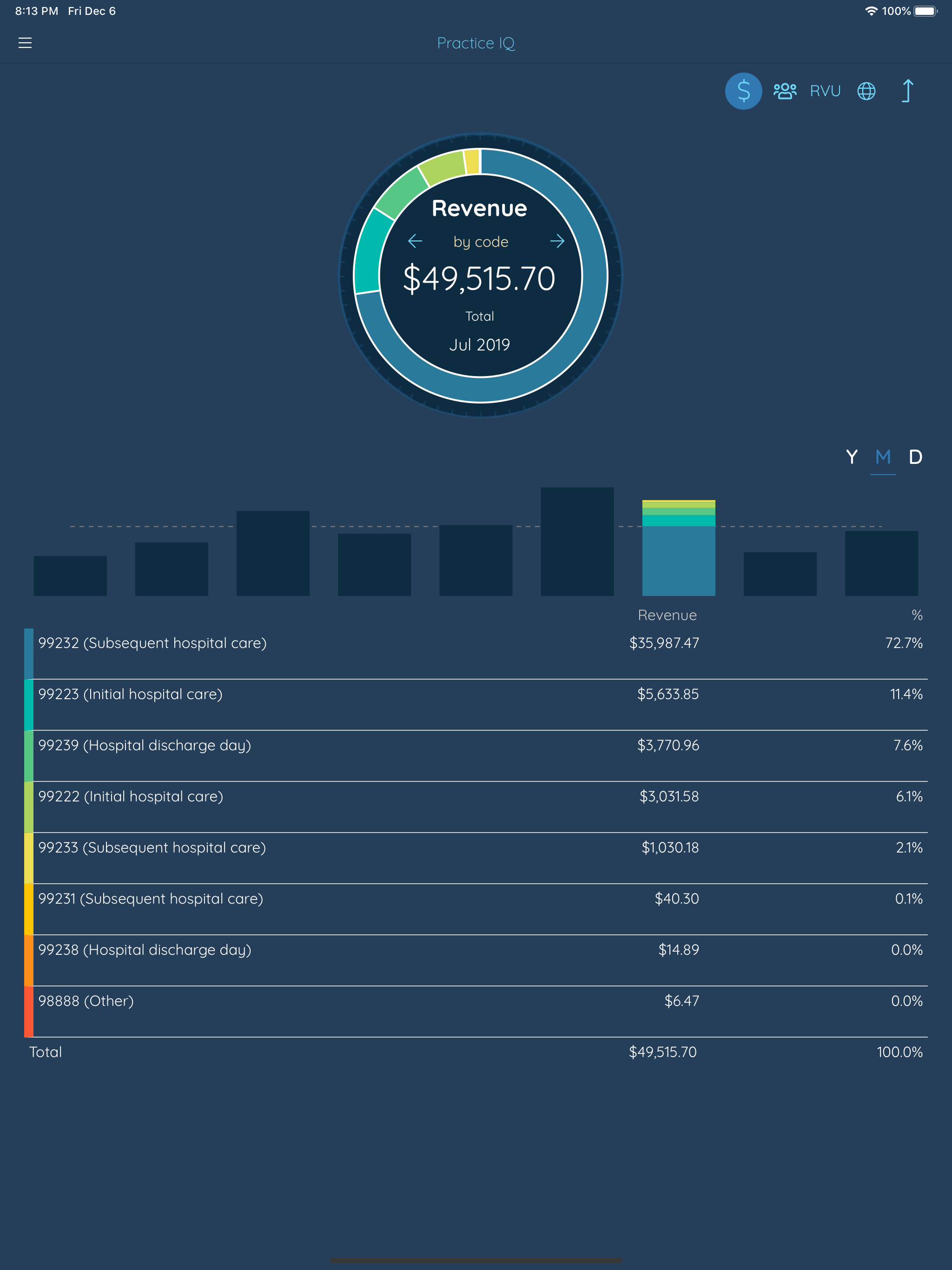Tap the 11.4% percentage value
The image size is (952, 1270).
(906, 694)
